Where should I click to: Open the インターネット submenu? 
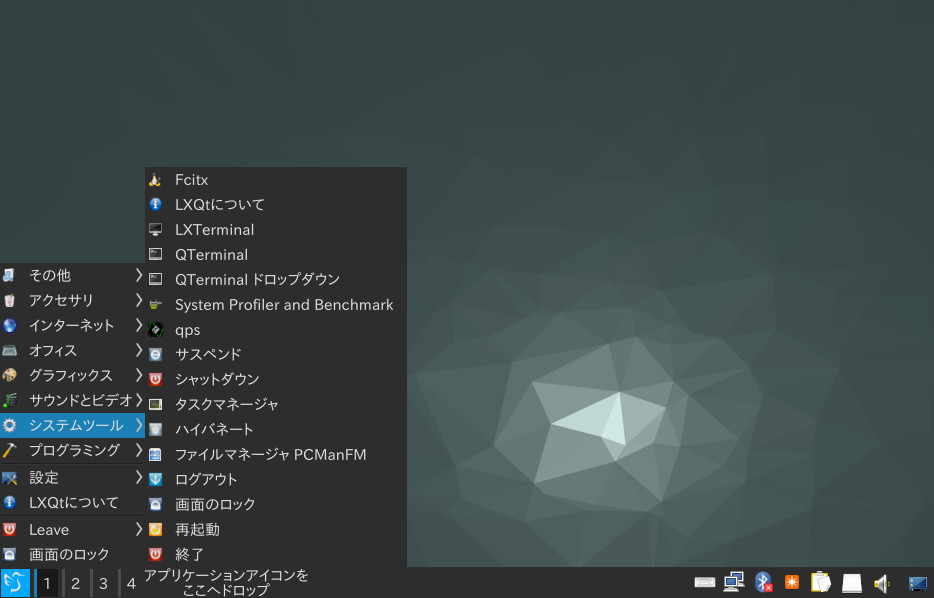click(72, 325)
